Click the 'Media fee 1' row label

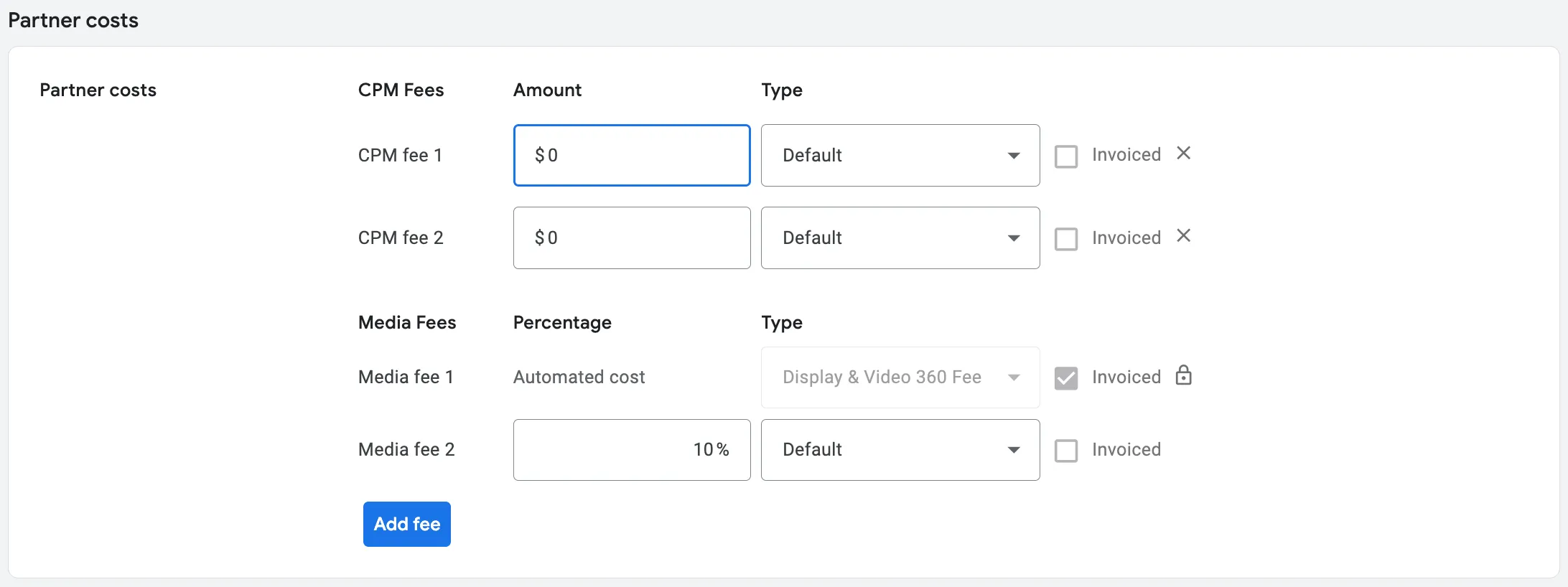coord(406,377)
